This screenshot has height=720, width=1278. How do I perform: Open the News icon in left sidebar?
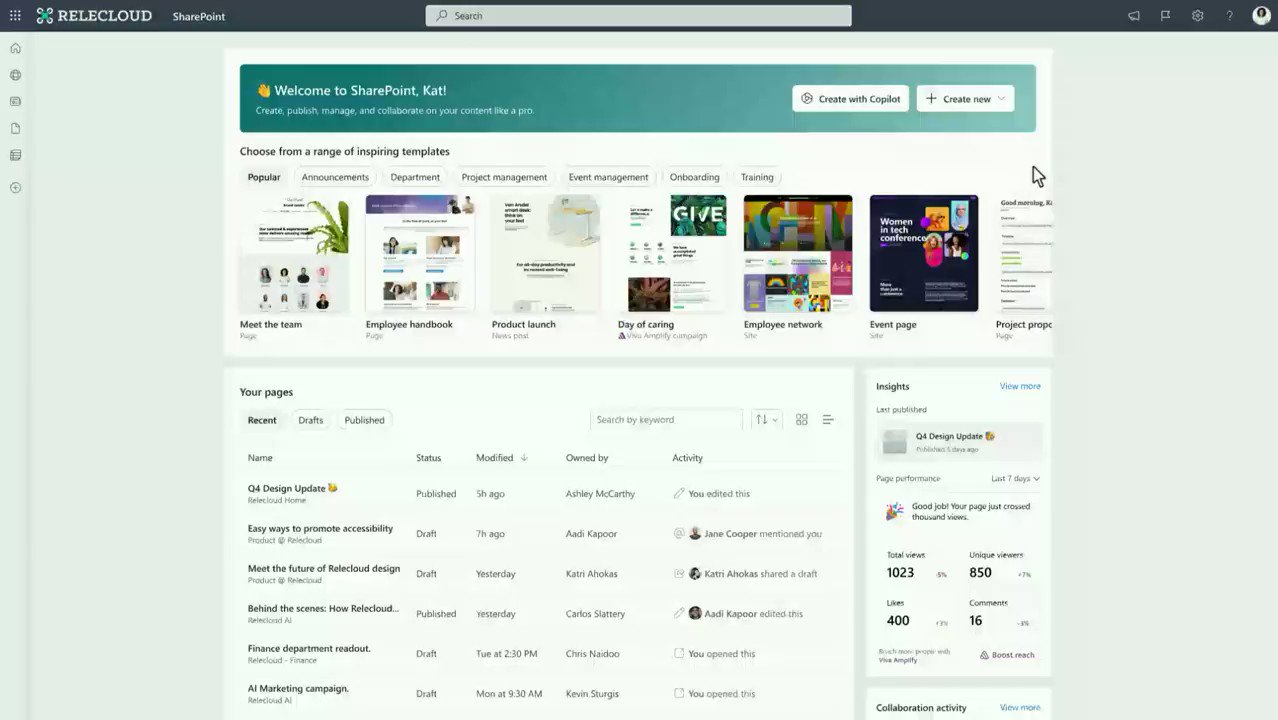(15, 101)
